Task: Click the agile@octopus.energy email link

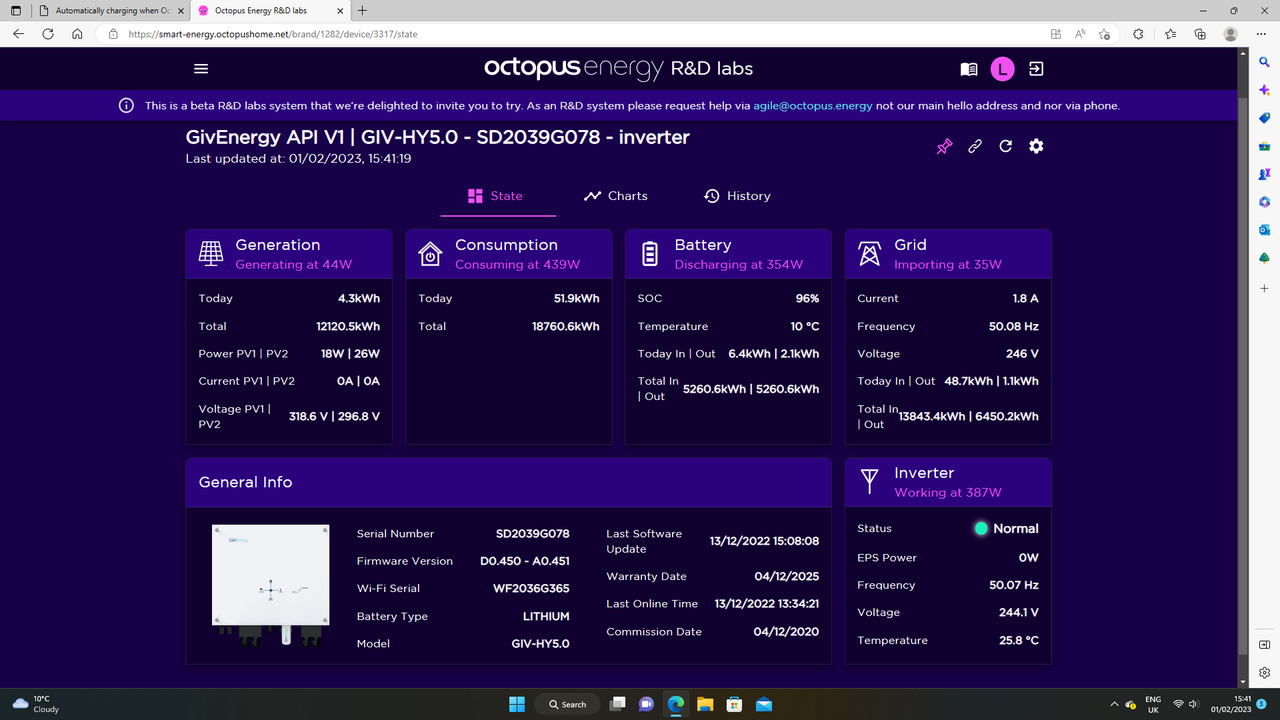Action: (x=813, y=105)
